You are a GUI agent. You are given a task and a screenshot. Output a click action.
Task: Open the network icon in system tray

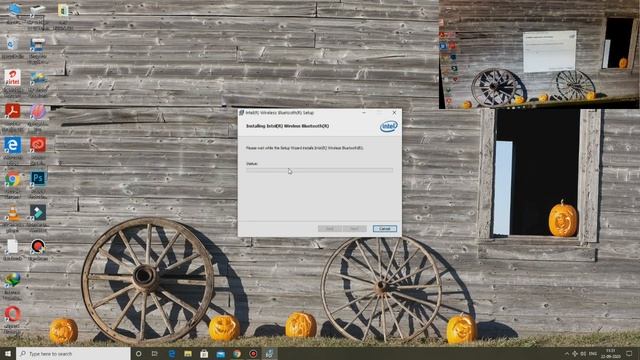point(575,353)
